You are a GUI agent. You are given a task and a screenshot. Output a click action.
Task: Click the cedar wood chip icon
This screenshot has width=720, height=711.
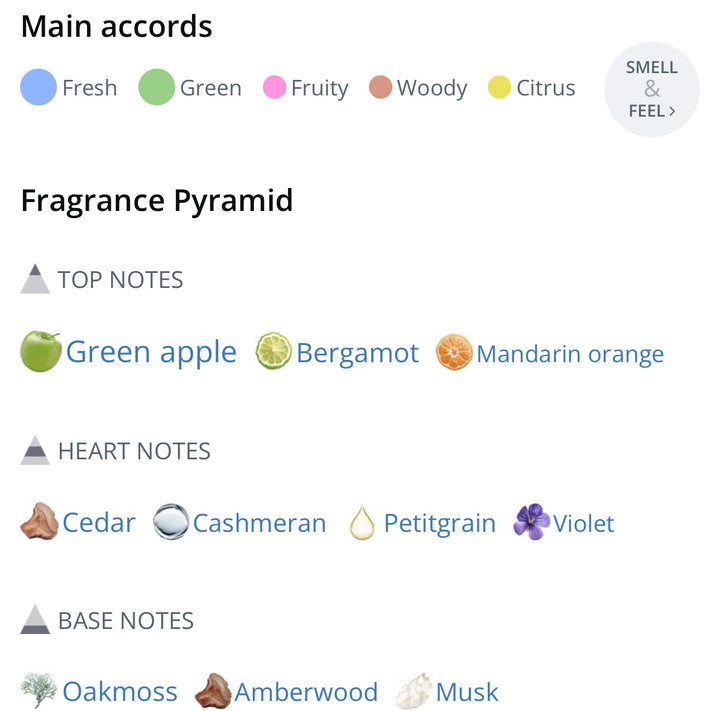tap(39, 521)
